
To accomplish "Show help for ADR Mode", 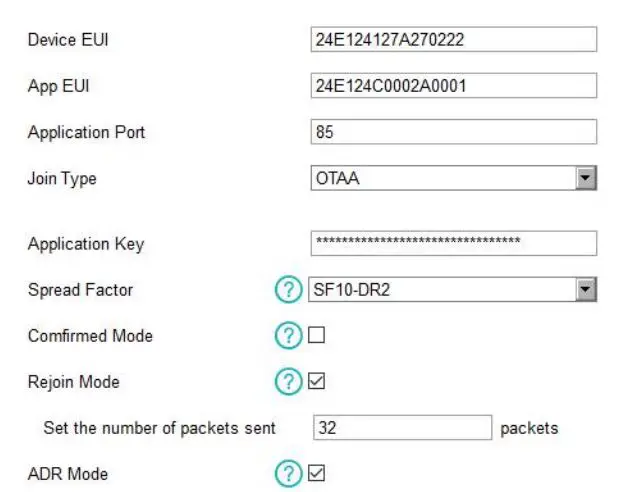I will point(287,473).
